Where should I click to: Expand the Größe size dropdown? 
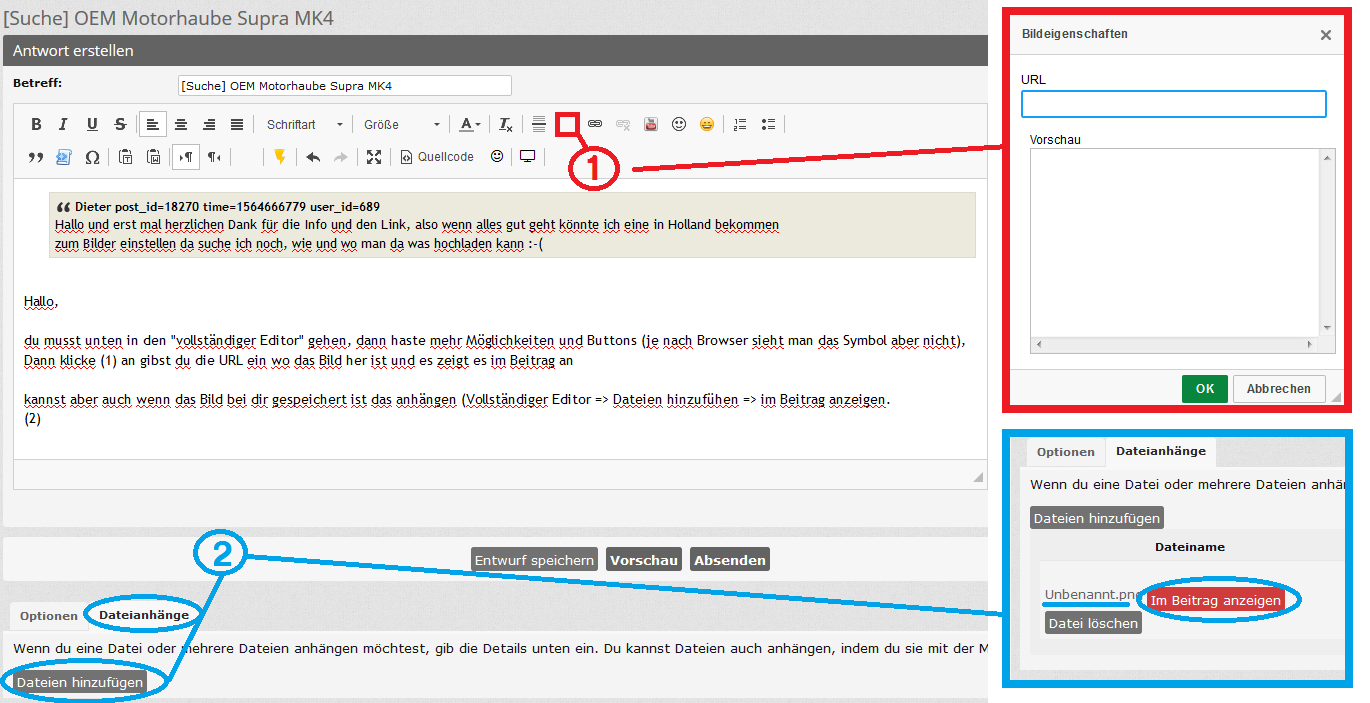tap(401, 125)
